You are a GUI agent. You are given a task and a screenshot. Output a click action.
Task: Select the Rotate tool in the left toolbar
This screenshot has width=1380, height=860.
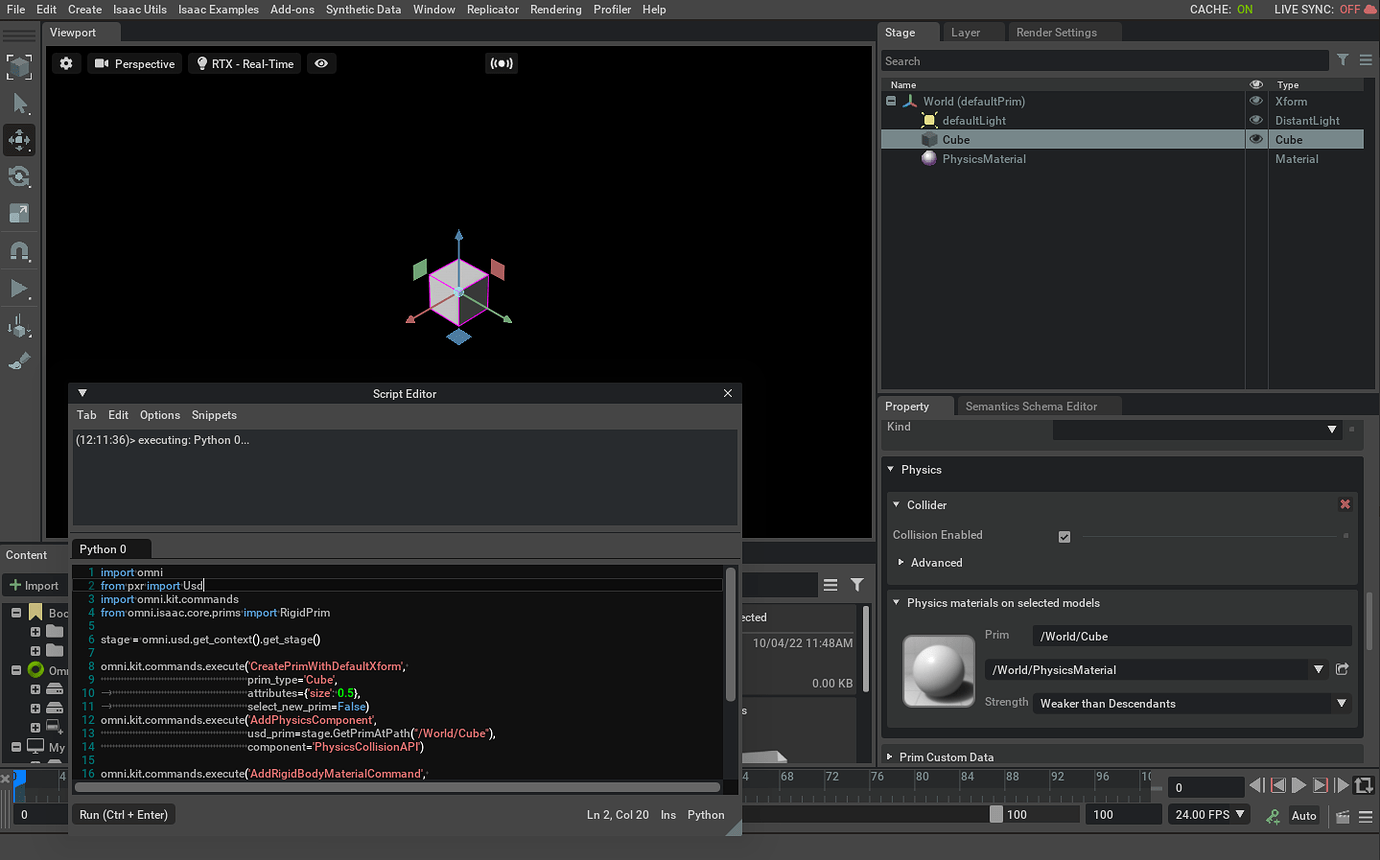click(x=20, y=176)
